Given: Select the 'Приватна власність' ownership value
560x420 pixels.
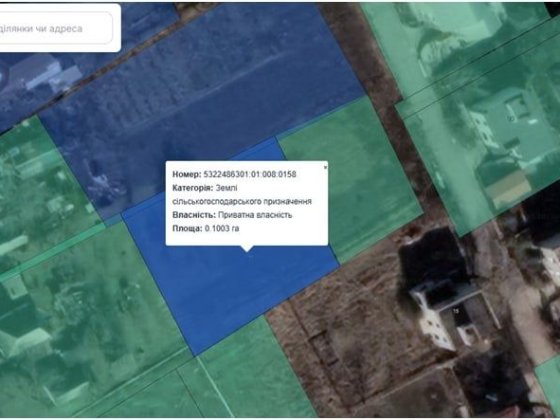Looking at the screenshot, I should [x=255, y=215].
